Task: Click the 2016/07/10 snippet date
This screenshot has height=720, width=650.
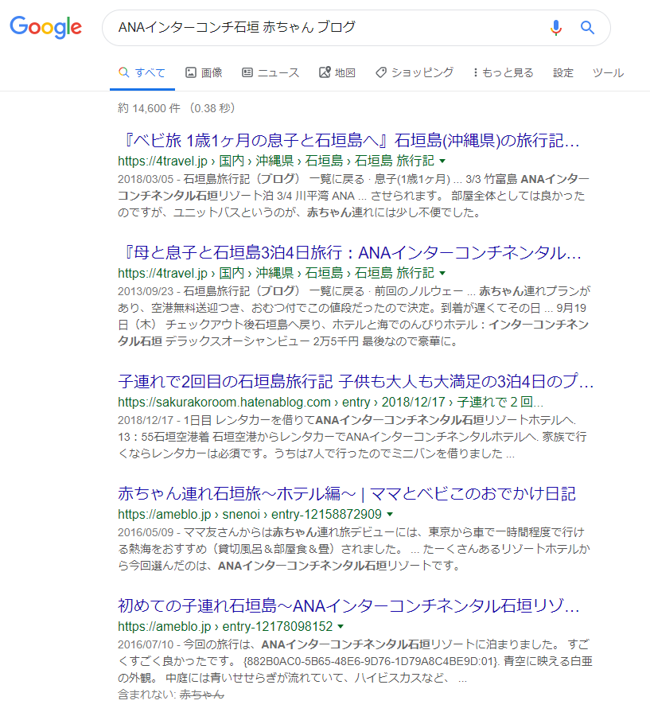Action: click(x=146, y=645)
